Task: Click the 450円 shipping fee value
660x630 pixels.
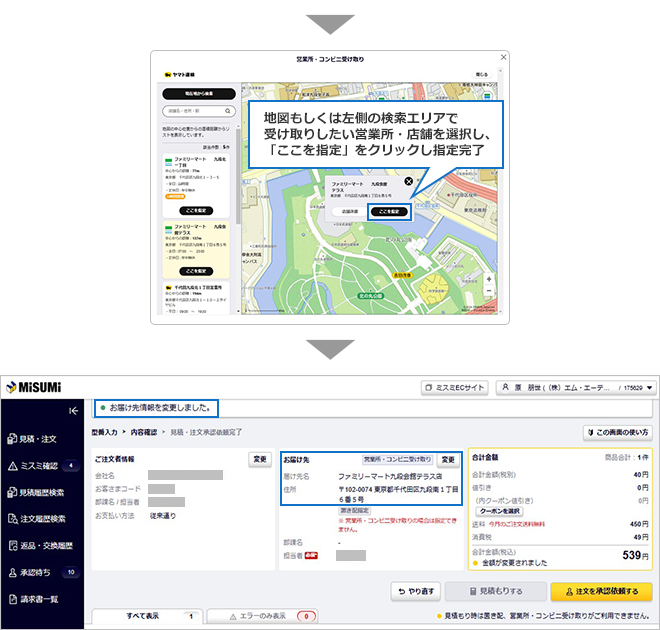Action: [639, 524]
